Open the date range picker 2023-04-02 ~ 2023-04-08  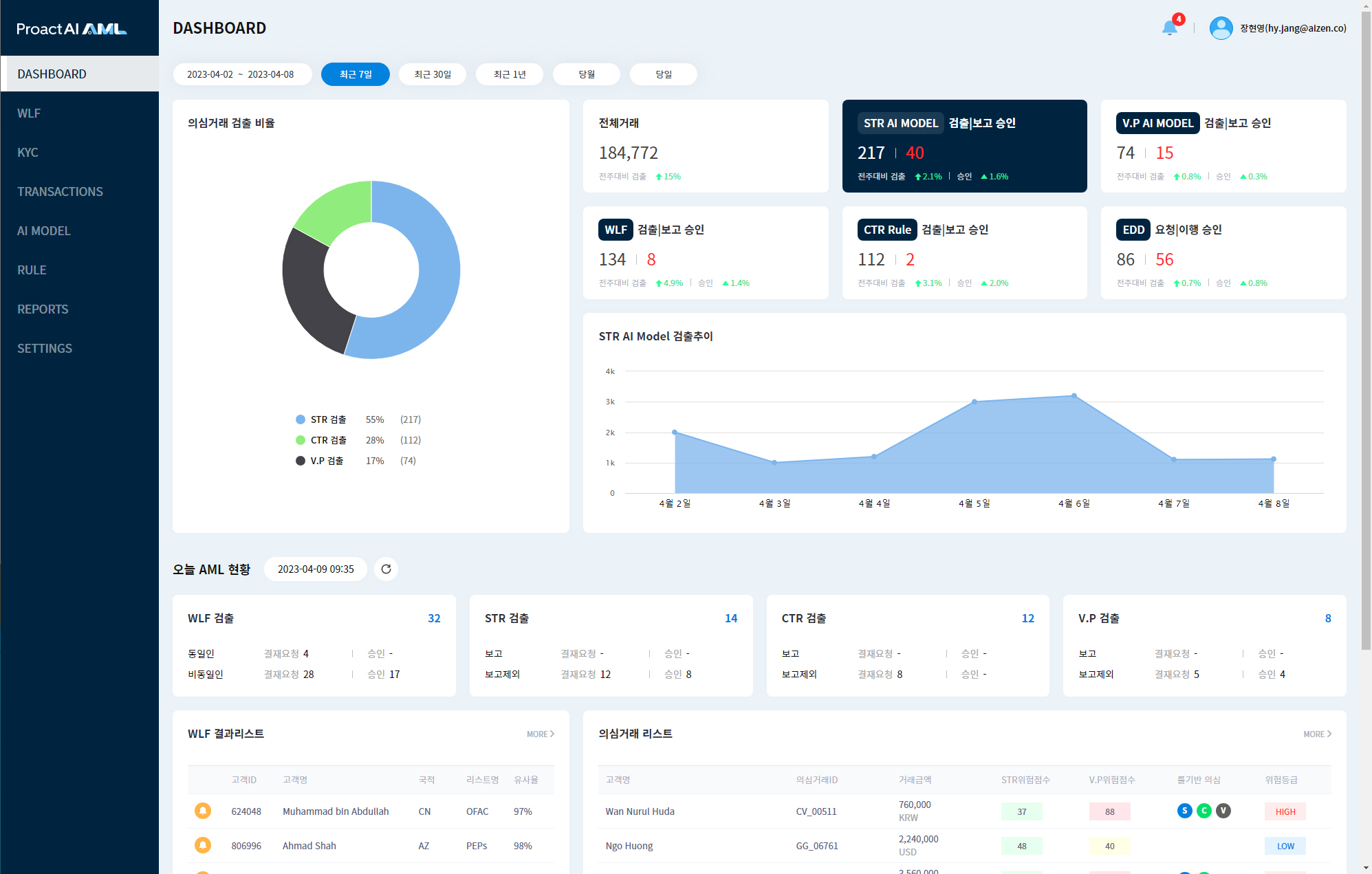click(241, 74)
